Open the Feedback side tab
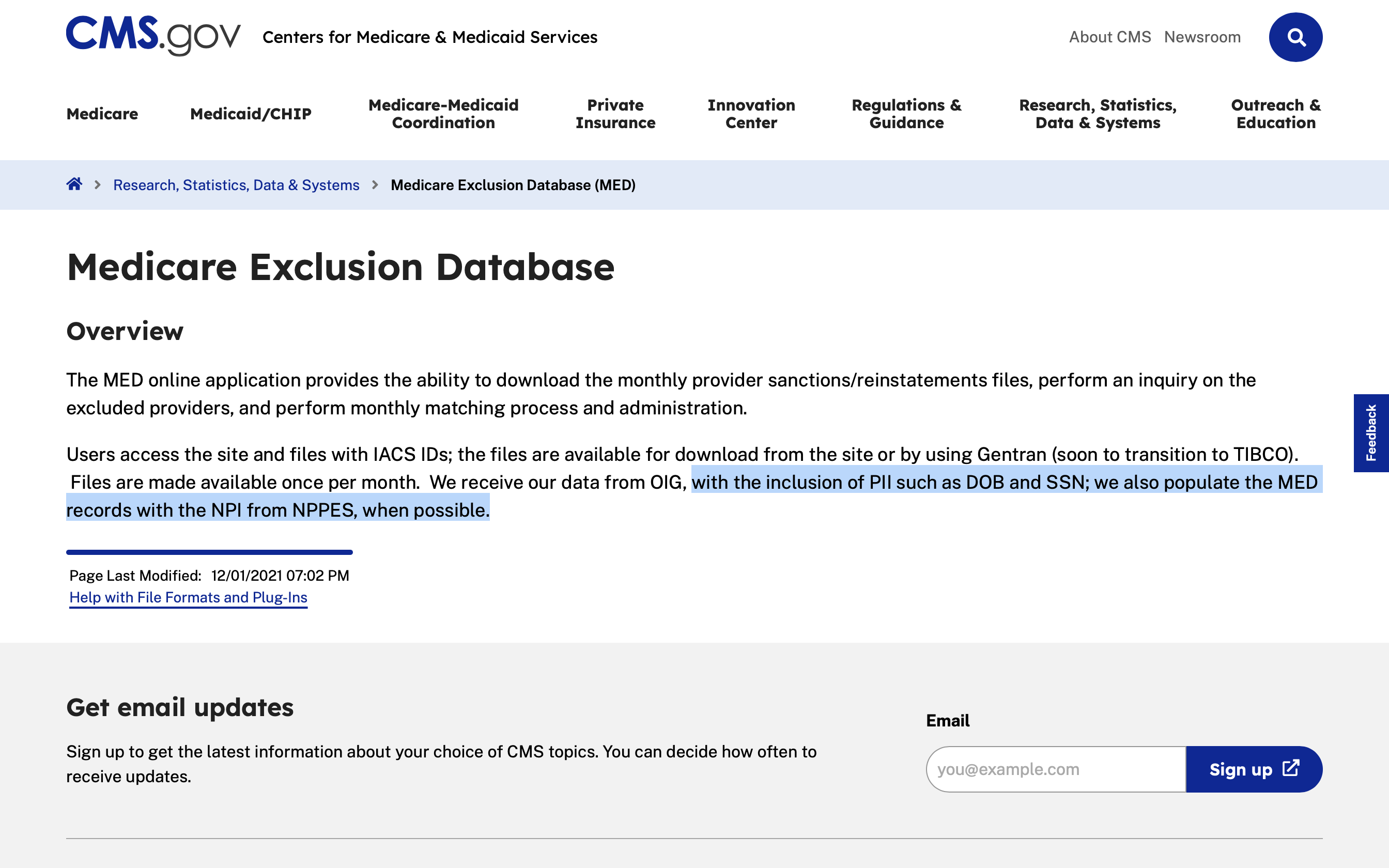The image size is (1389, 868). point(1370,433)
